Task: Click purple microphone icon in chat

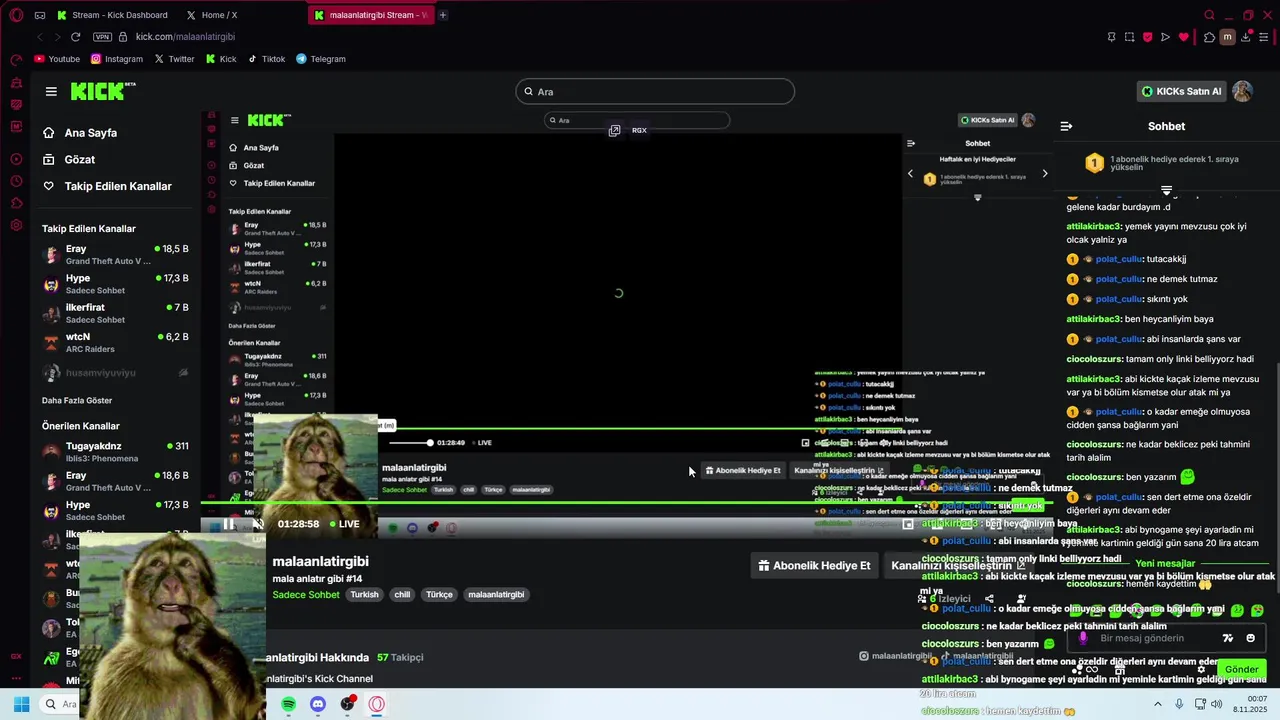Action: 1082,638
